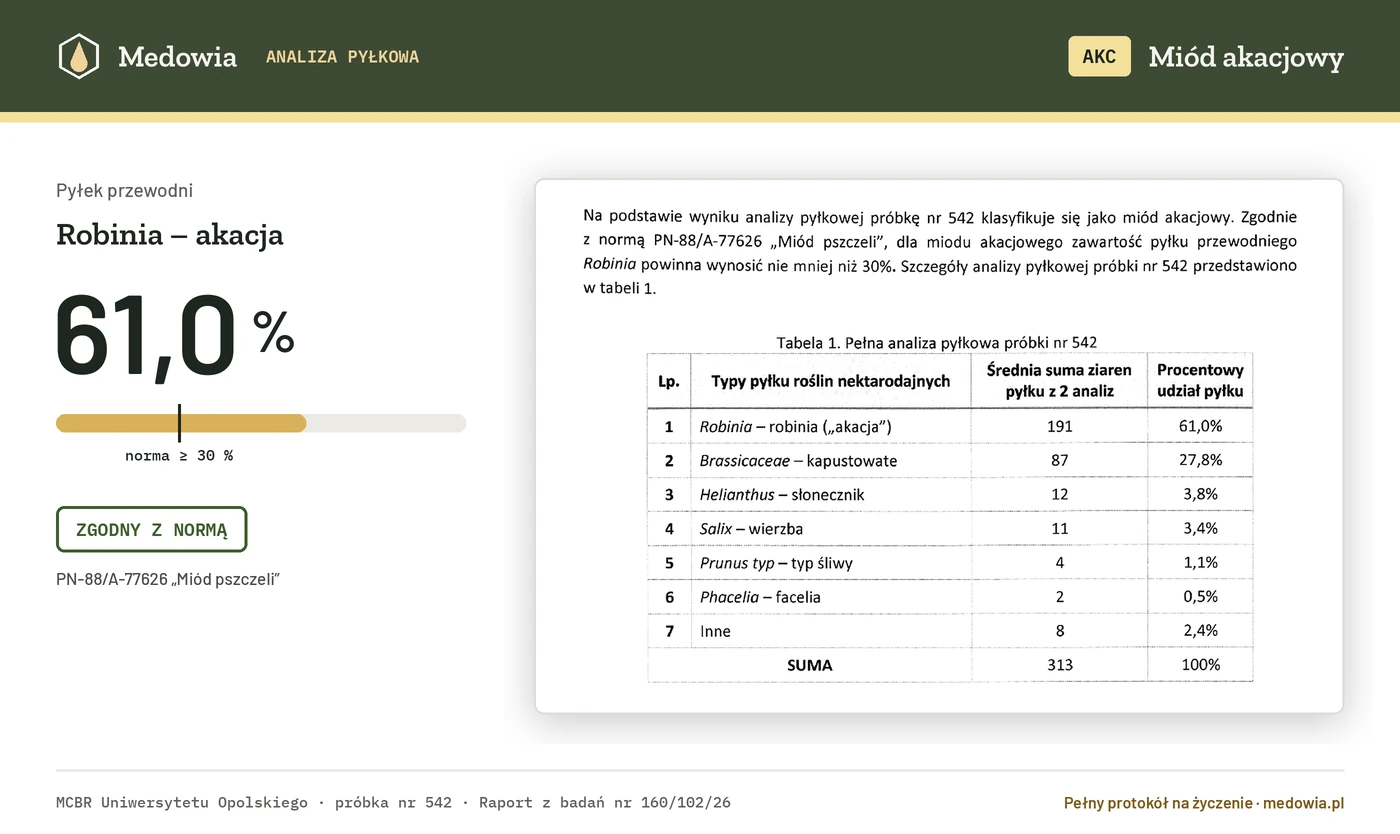Select the Miód akacjowy title
1400x834 pixels.
click(1246, 57)
